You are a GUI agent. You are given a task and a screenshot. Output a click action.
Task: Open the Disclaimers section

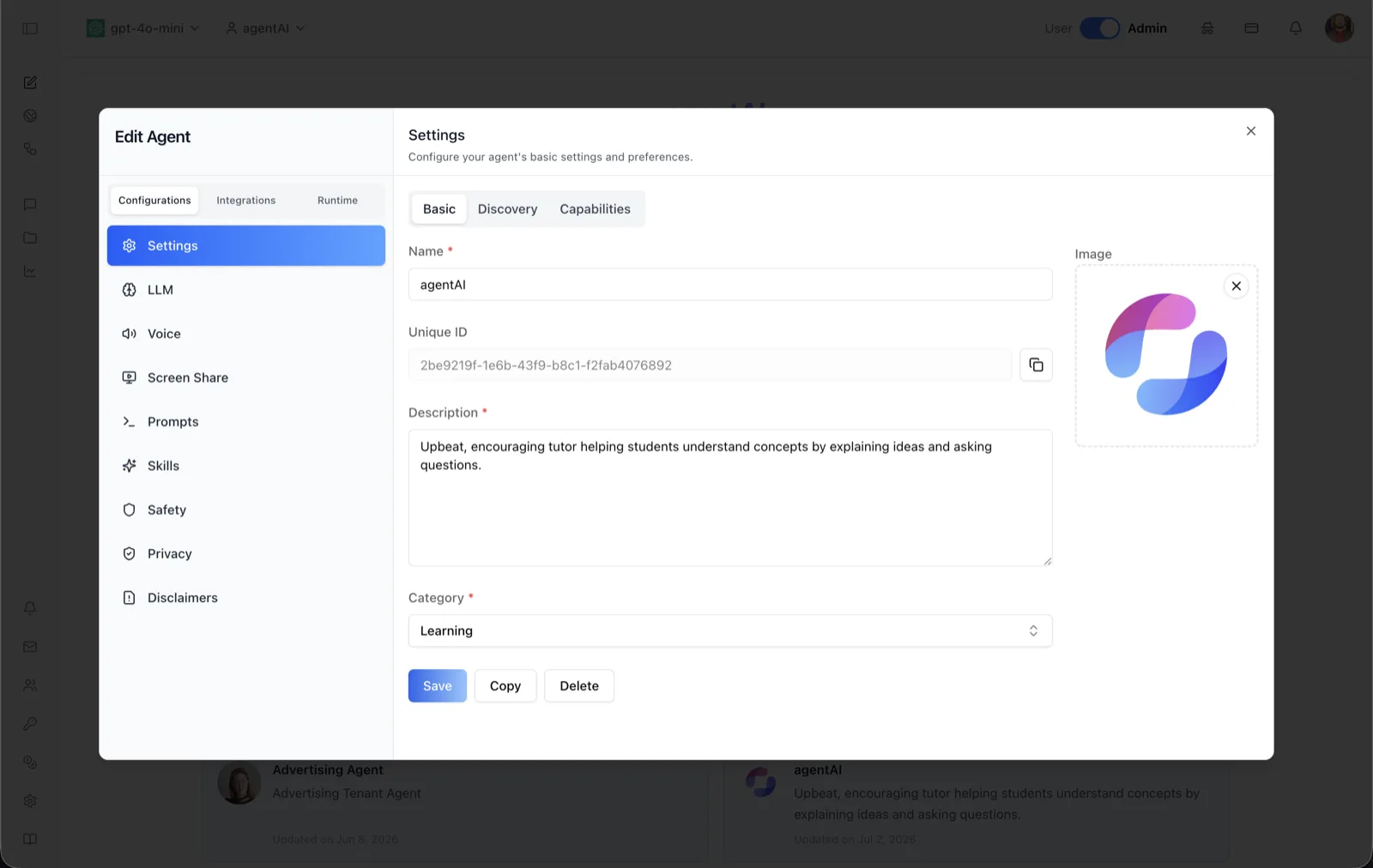246,598
